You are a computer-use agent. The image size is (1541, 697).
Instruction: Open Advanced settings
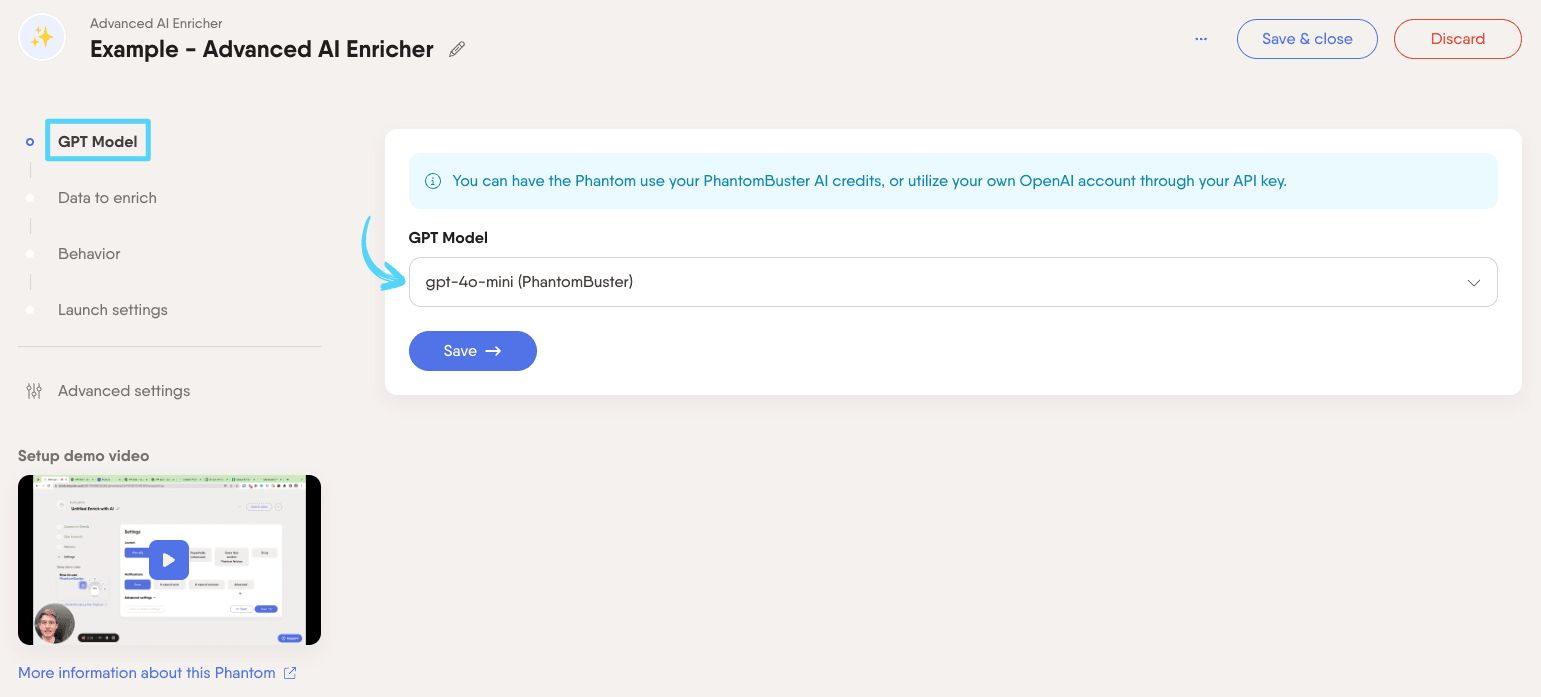(x=124, y=391)
